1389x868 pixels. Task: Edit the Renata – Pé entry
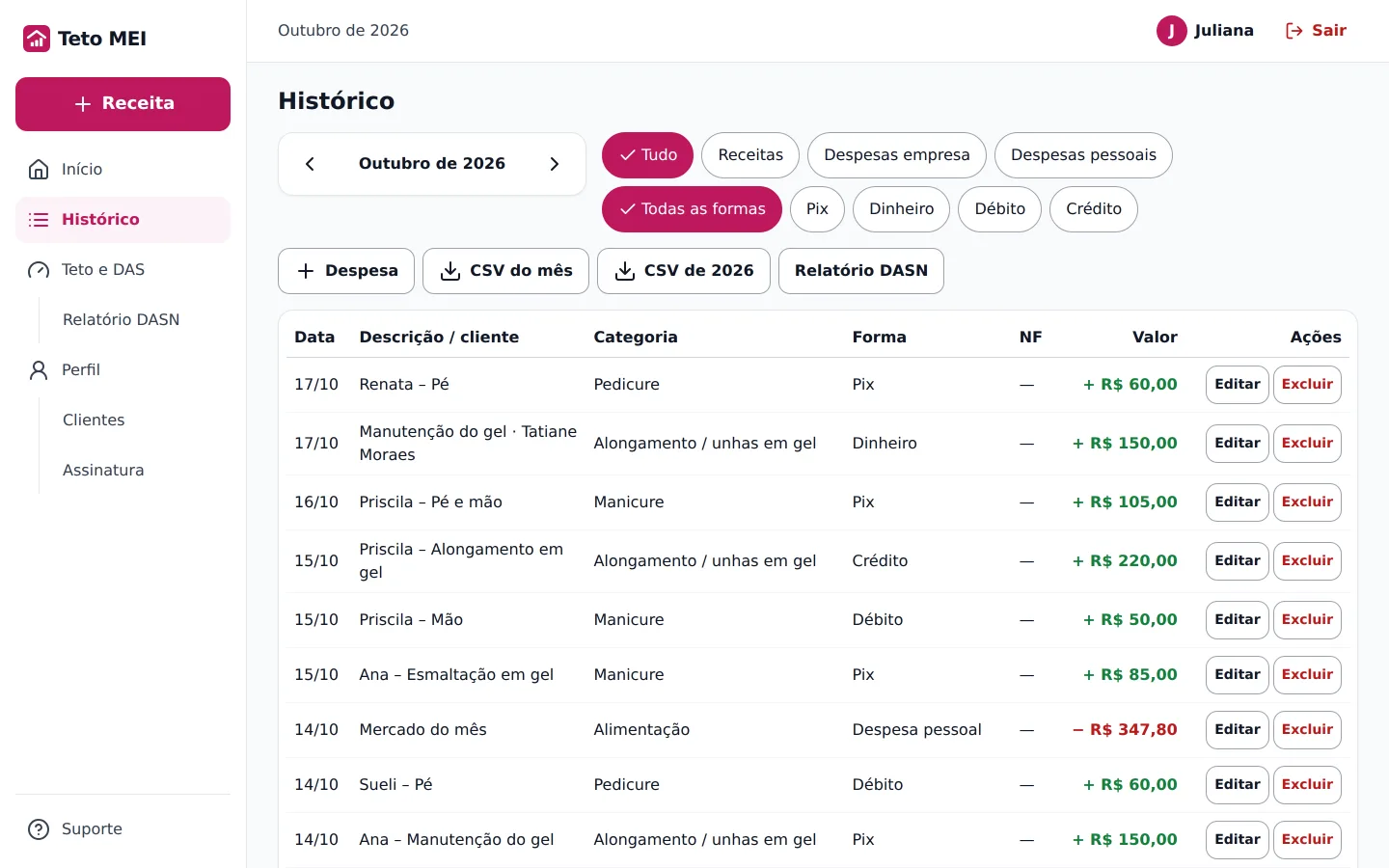click(1238, 385)
